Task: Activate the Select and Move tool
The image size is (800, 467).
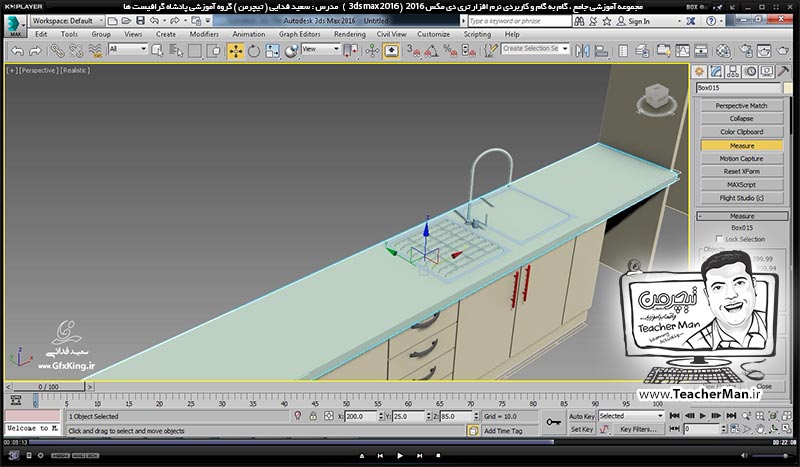Action: tap(236, 51)
